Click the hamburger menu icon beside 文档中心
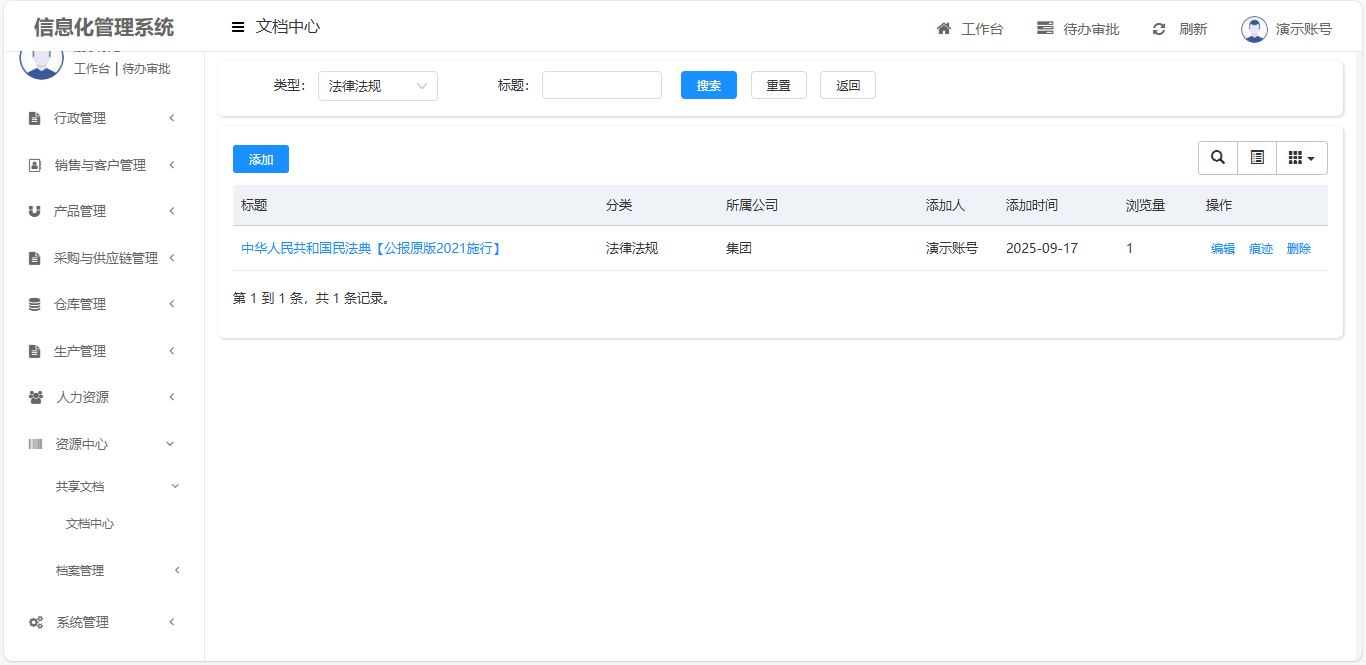The height and width of the screenshot is (665, 1366). (238, 27)
